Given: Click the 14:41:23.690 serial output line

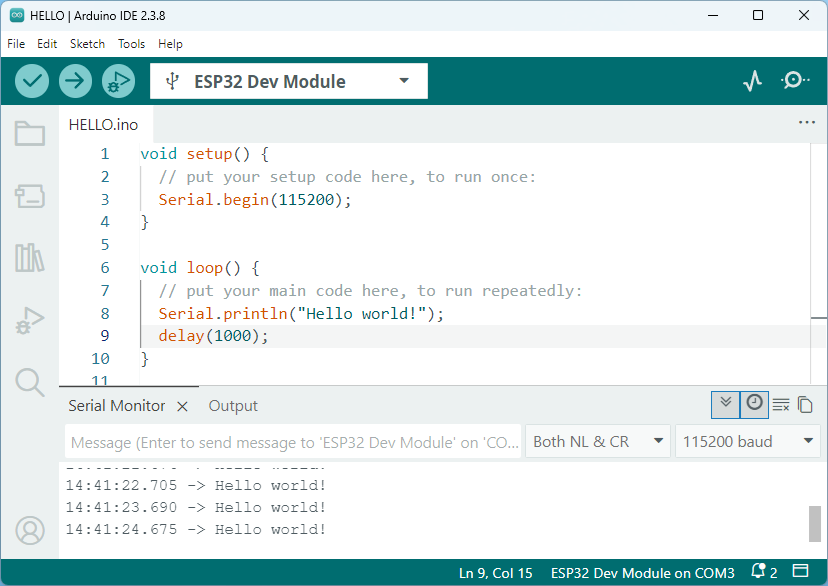Looking at the screenshot, I should [195, 507].
